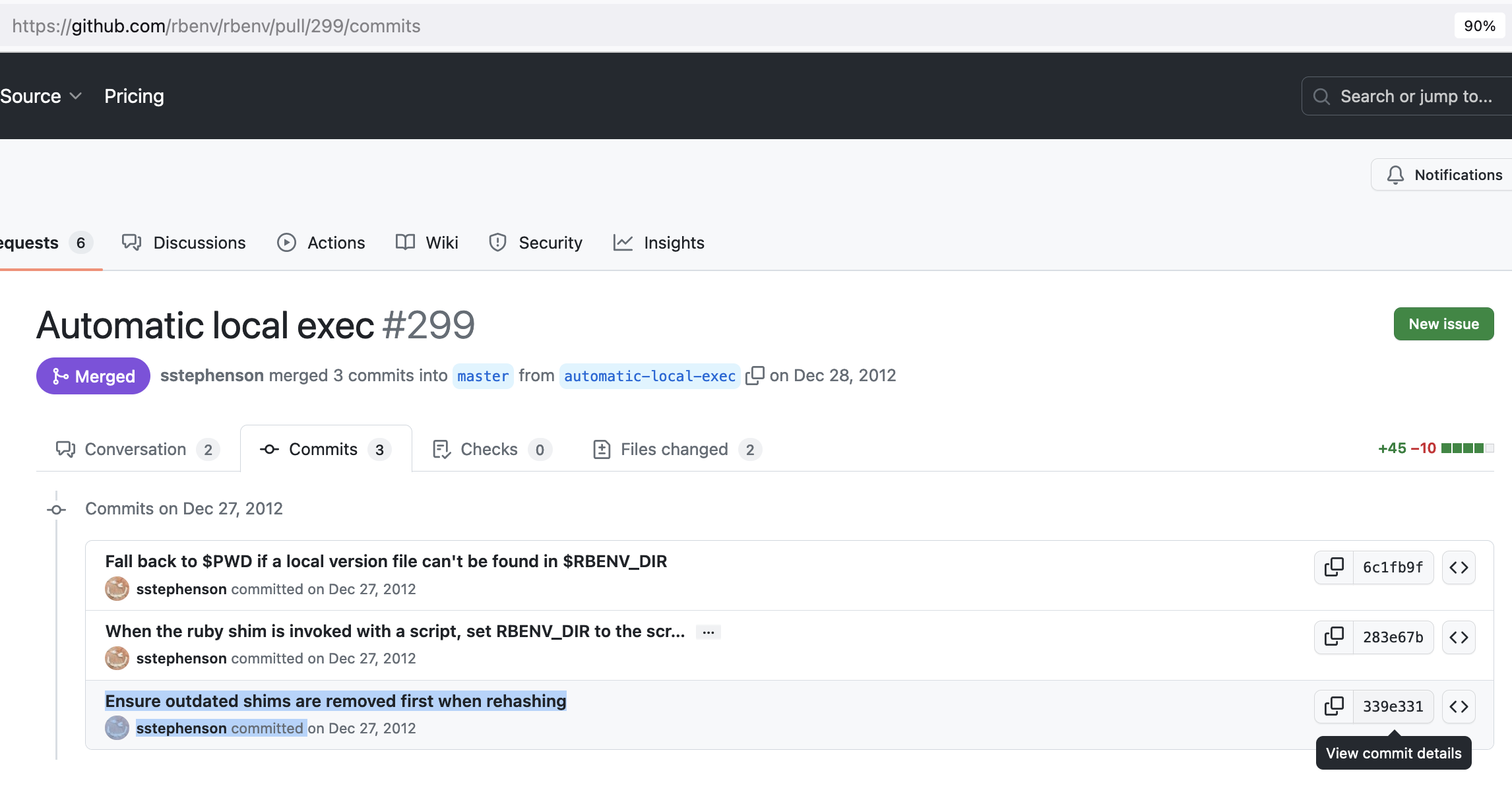1512x798 pixels.
Task: Click commit hash 6c1fb9f
Action: (x=1393, y=567)
